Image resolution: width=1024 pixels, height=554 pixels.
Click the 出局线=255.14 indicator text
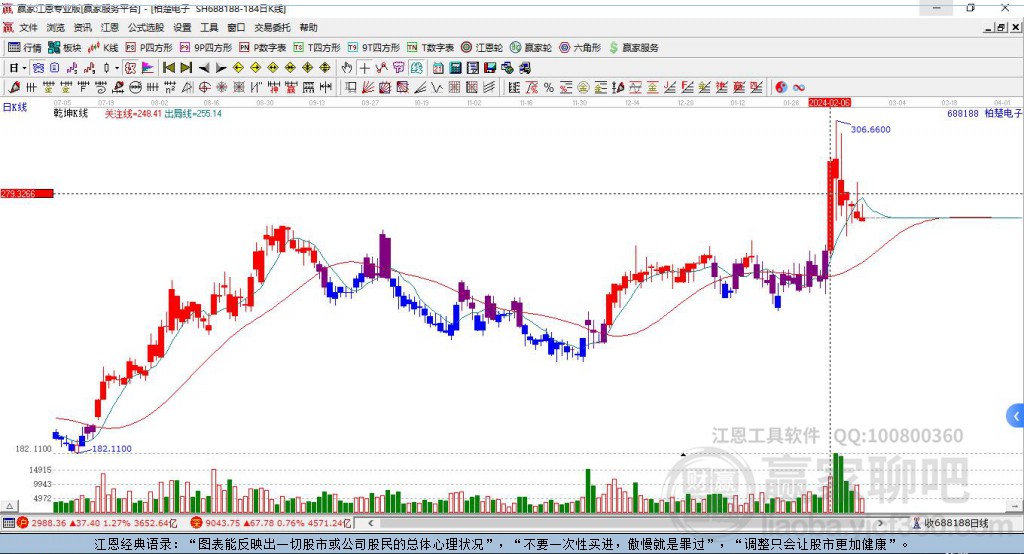pyautogui.click(x=193, y=114)
